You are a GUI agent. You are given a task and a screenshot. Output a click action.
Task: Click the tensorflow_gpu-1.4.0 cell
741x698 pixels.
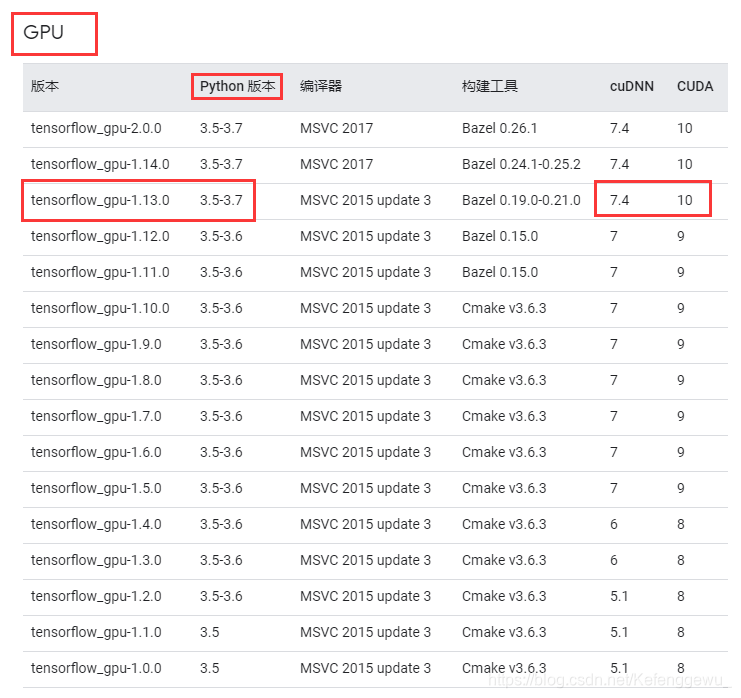(96, 524)
